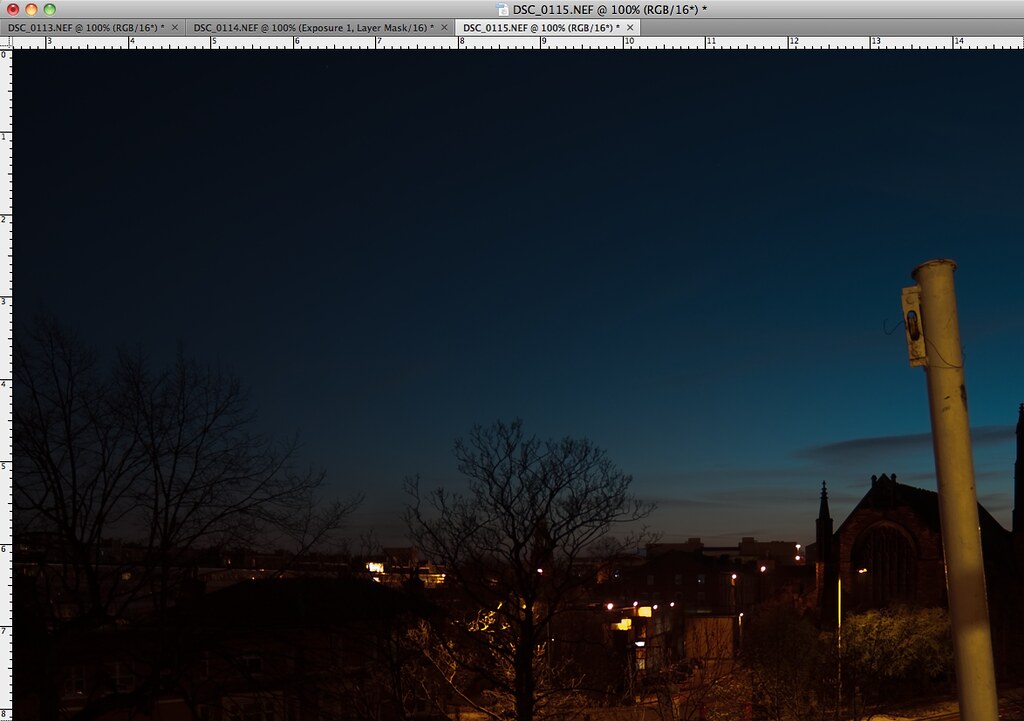Click the green zoom window button
1024x721 pixels.
point(49,9)
